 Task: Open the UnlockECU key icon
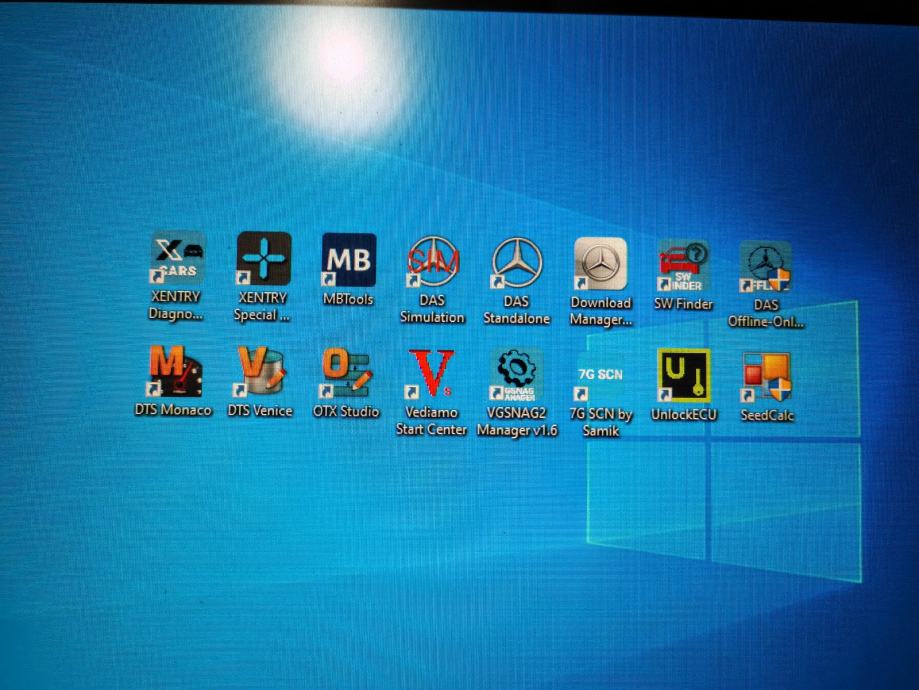684,376
